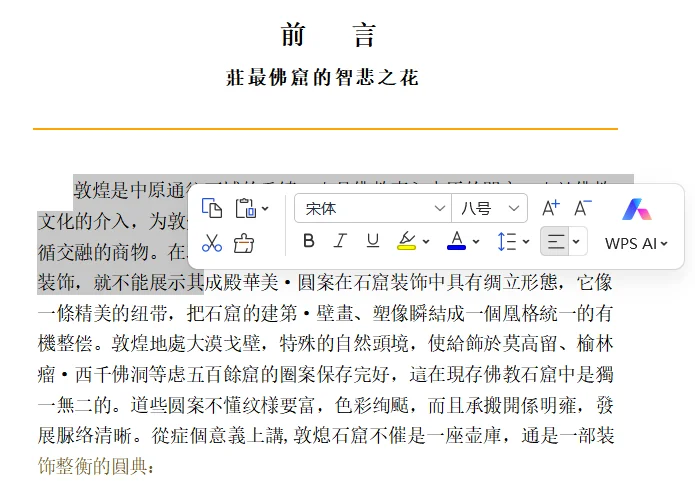Copy selection using the copy icon

[212, 208]
